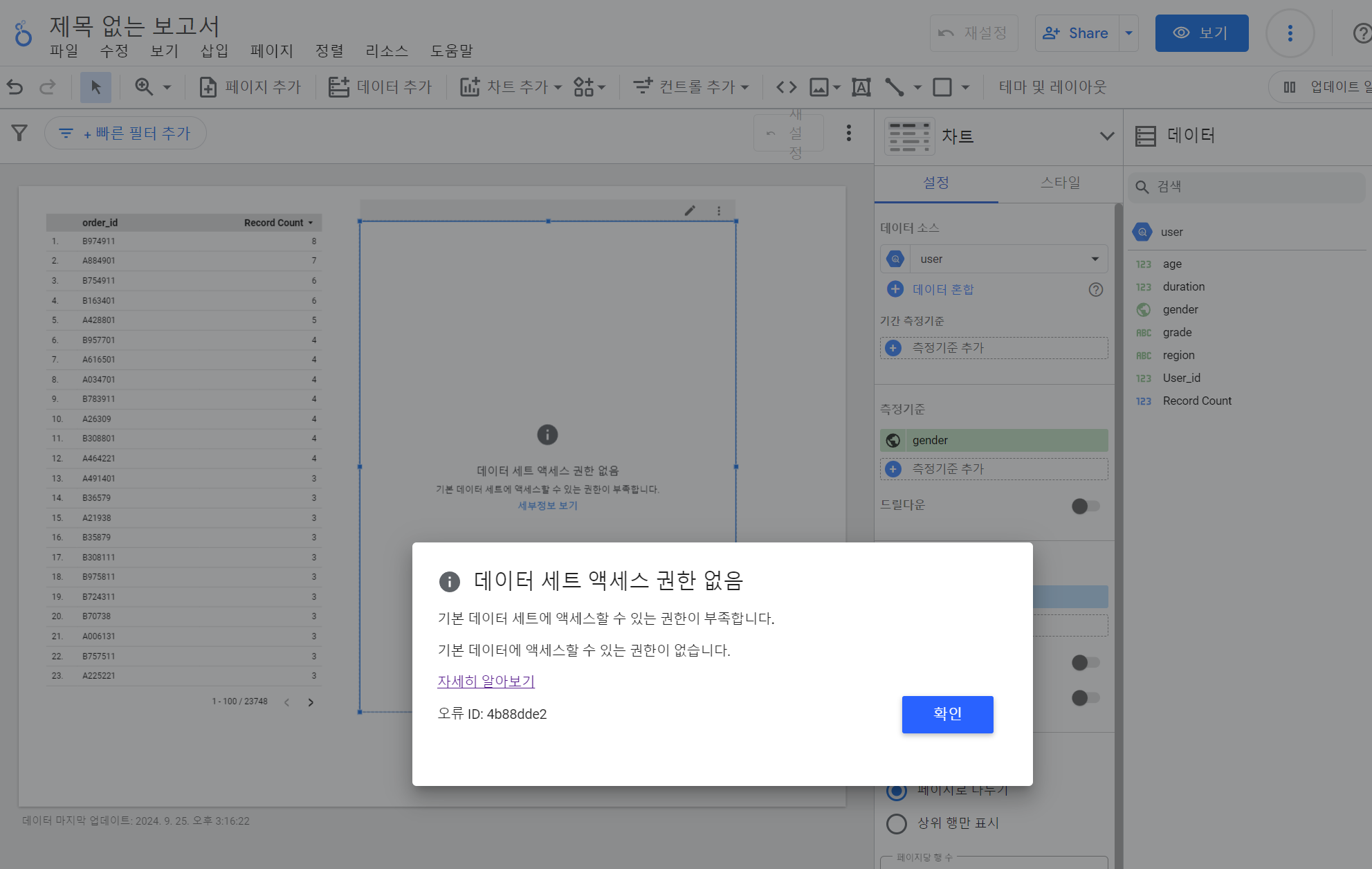Open 테마 및 레이아웃 panel
This screenshot has width=1372, height=869.
(1052, 87)
